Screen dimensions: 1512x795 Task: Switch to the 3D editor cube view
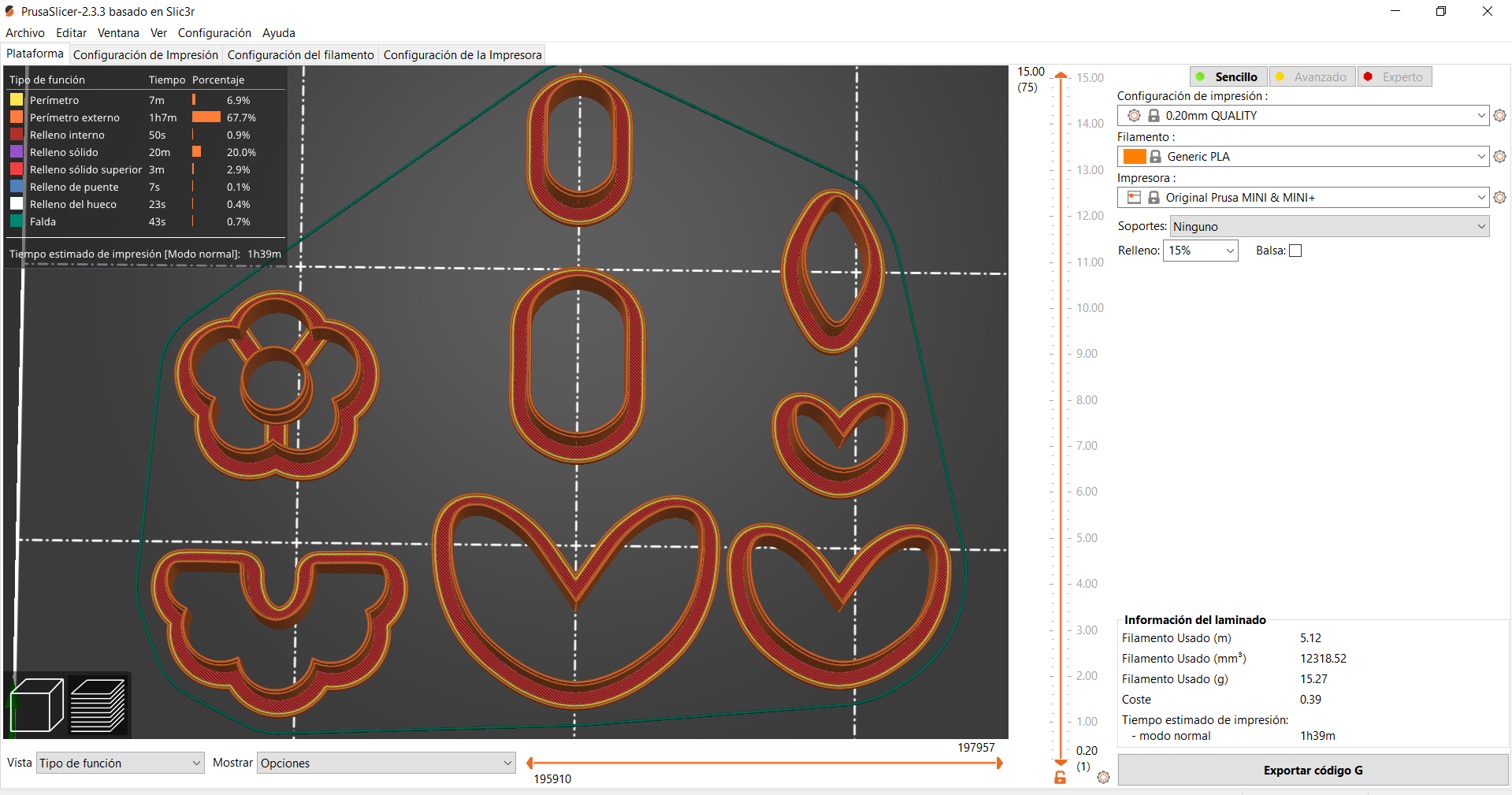pyautogui.click(x=36, y=705)
